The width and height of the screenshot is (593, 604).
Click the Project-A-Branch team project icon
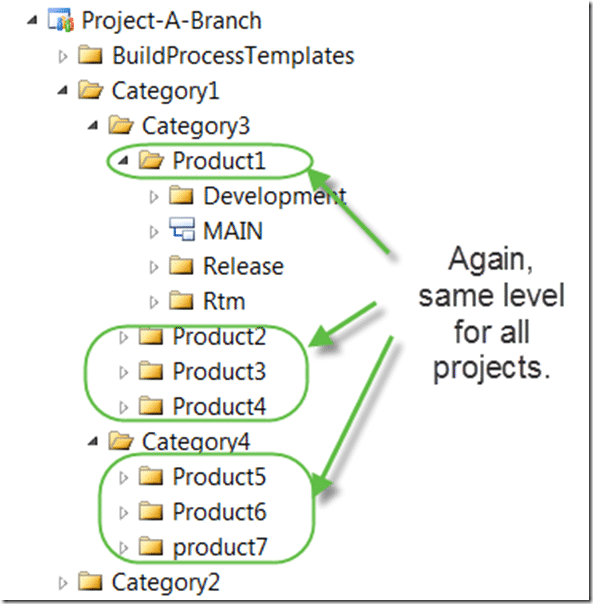(60, 20)
